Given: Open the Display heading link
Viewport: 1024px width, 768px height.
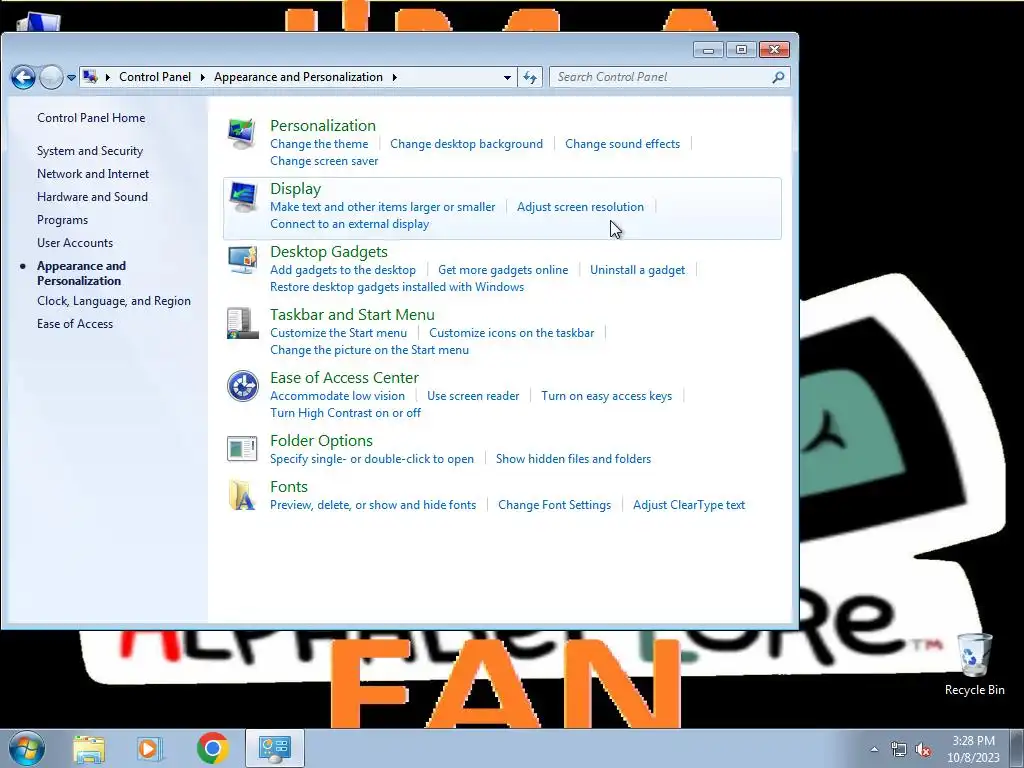Looking at the screenshot, I should pyautogui.click(x=295, y=189).
